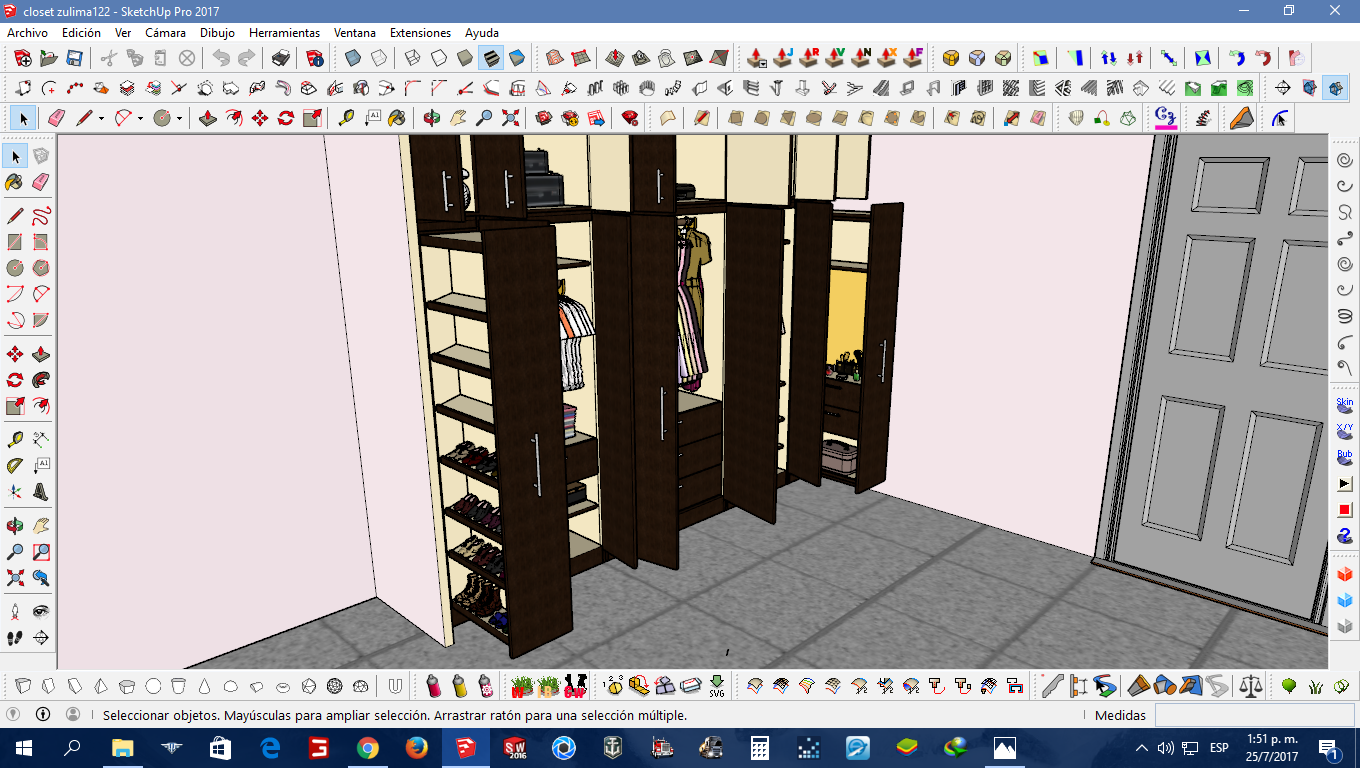The width and height of the screenshot is (1360, 768).
Task: Open the Circle shape tool dropdown arrow
Action: coord(179,119)
